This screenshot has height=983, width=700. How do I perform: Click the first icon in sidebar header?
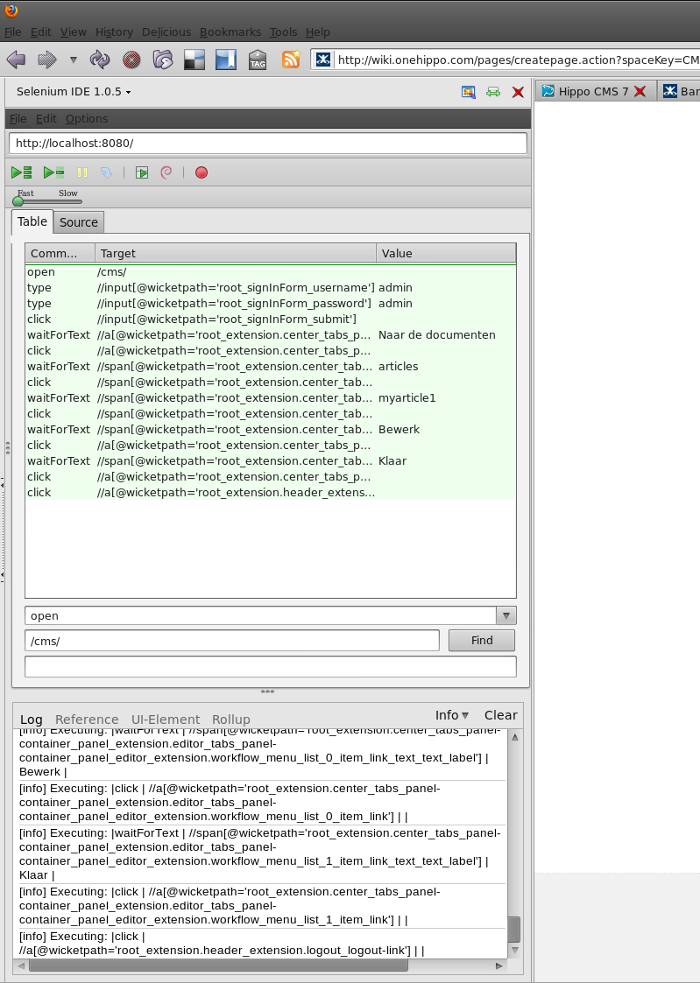pyautogui.click(x=468, y=92)
